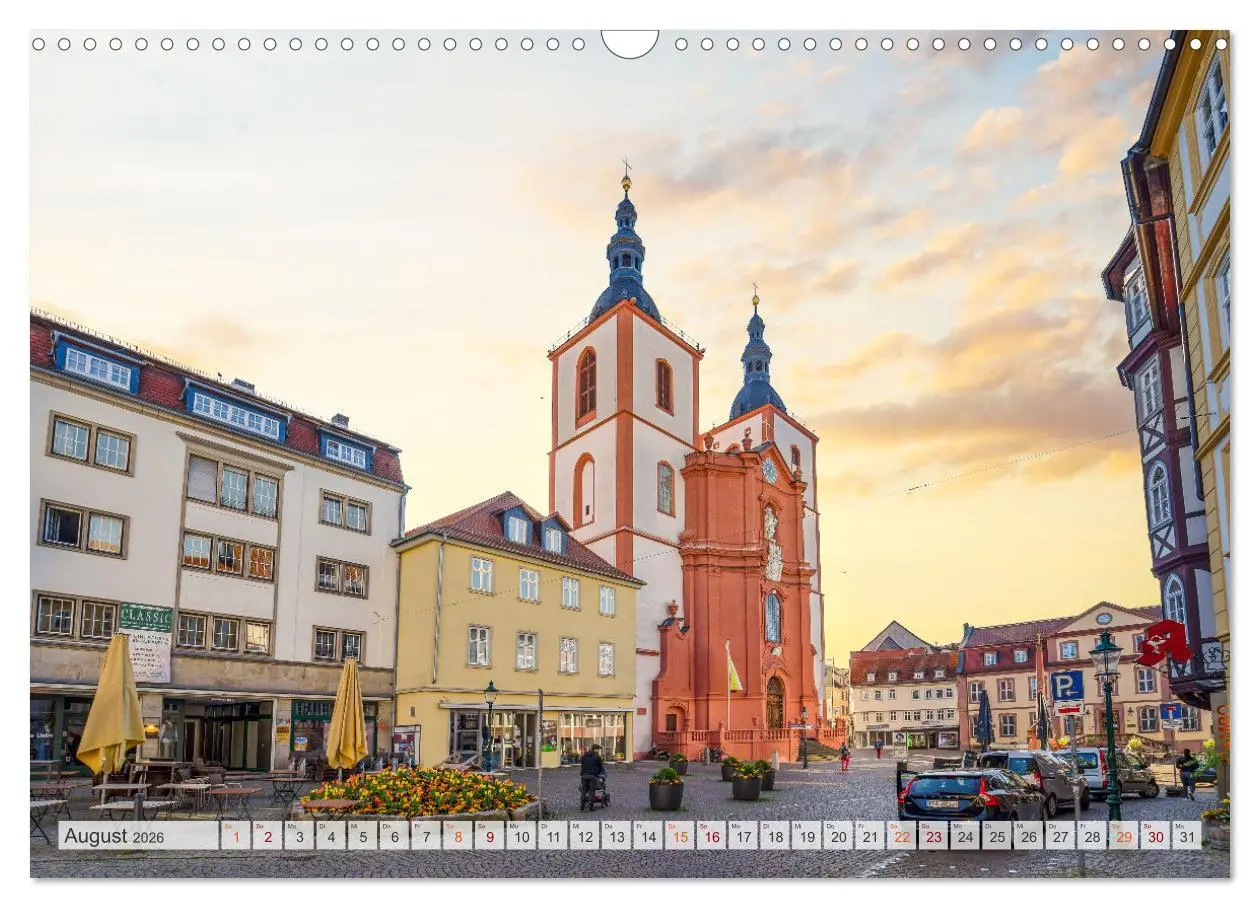The image size is (1260, 908).
Task: Click the 'August 2026' month label
Action: [114, 836]
